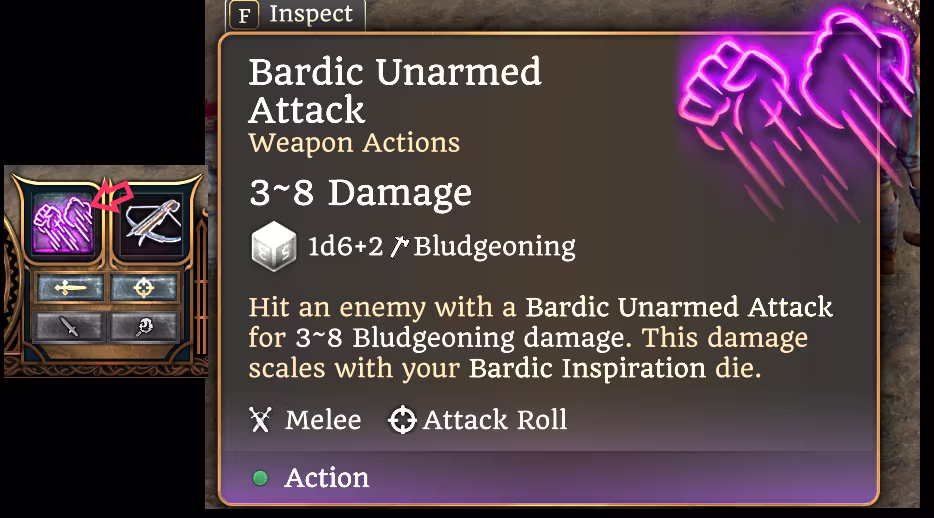Click the 3~8 Damage heading

pyautogui.click(x=360, y=193)
